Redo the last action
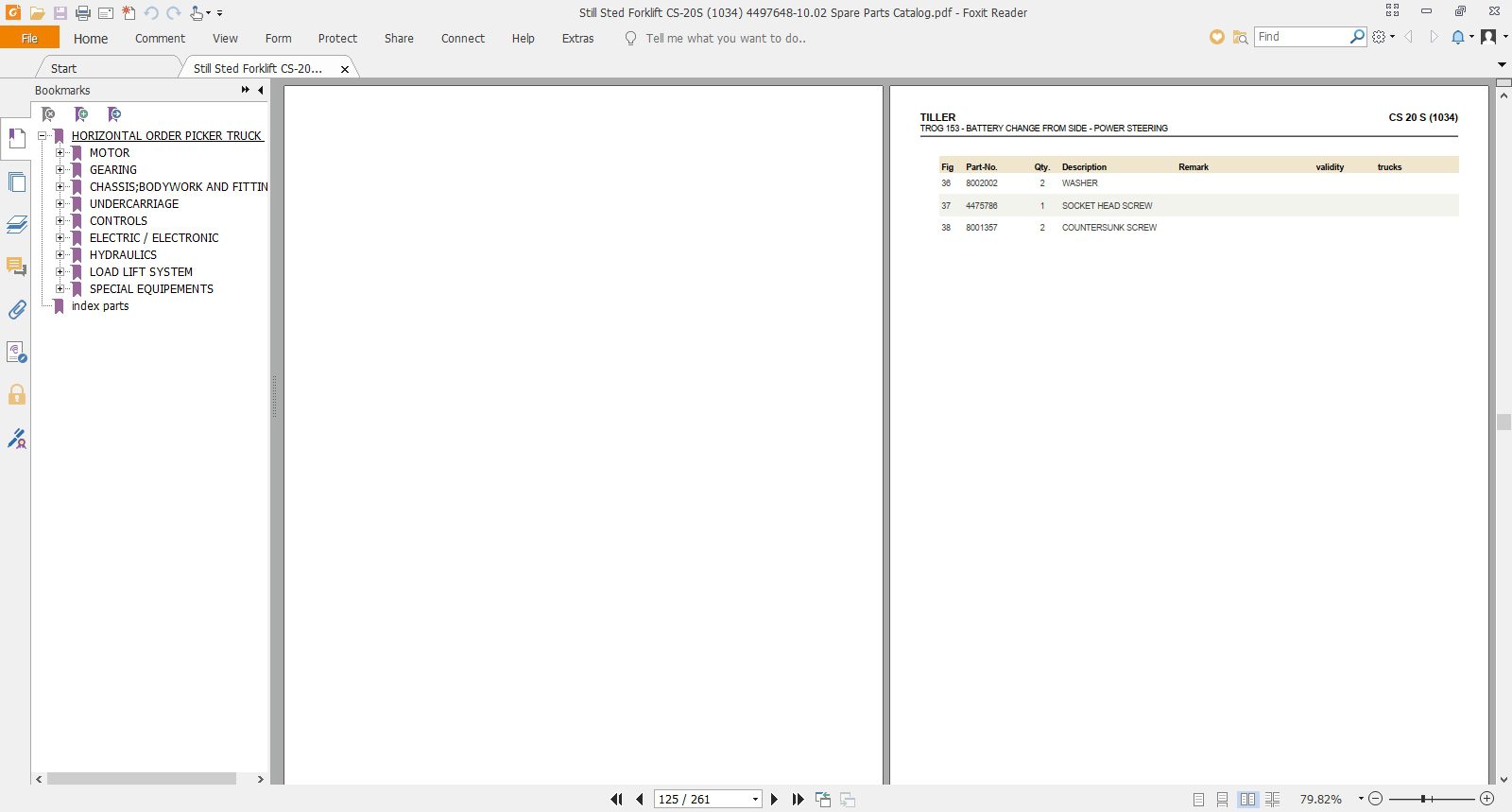1512x812 pixels. click(x=174, y=13)
